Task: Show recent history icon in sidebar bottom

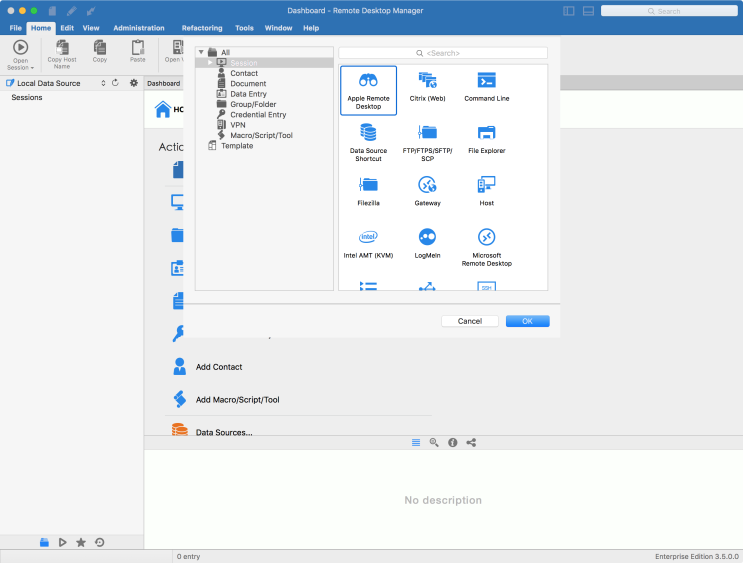Action: (x=100, y=542)
